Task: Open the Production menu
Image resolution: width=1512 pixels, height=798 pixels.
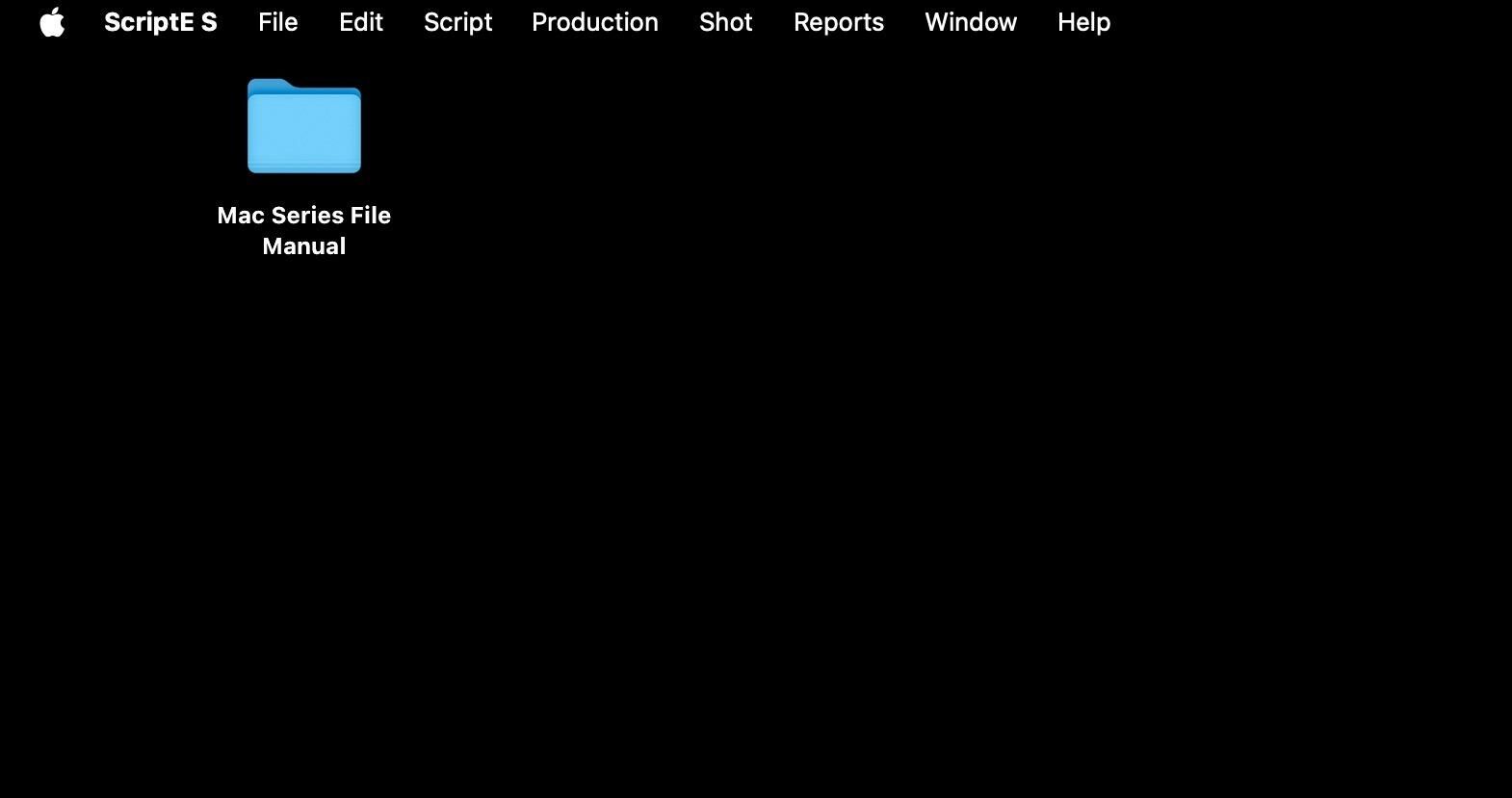Action: [x=595, y=22]
